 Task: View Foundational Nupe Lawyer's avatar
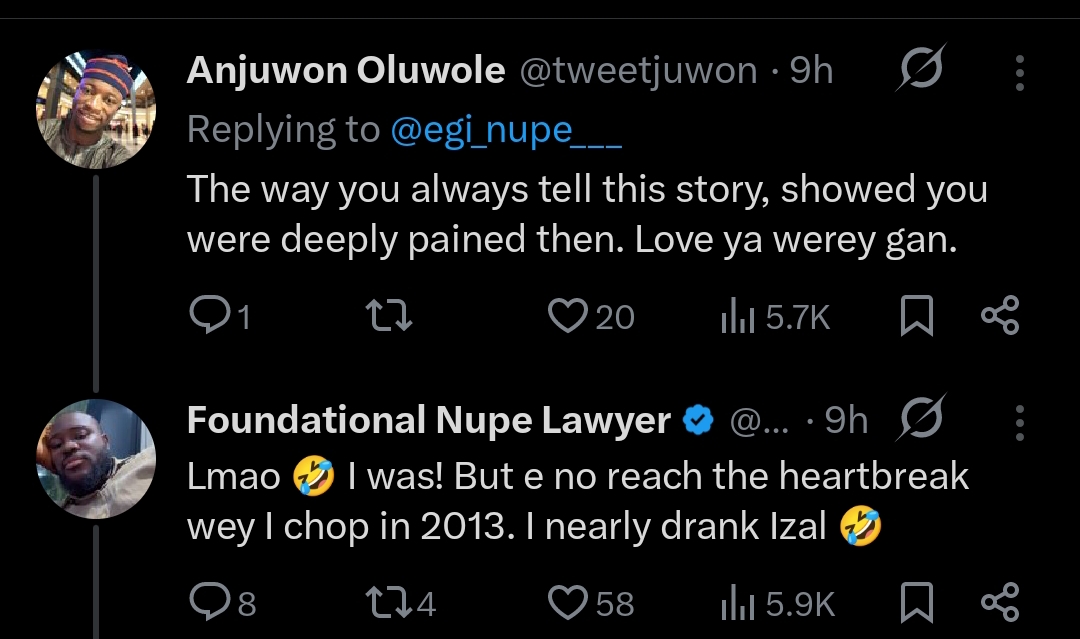(95, 459)
